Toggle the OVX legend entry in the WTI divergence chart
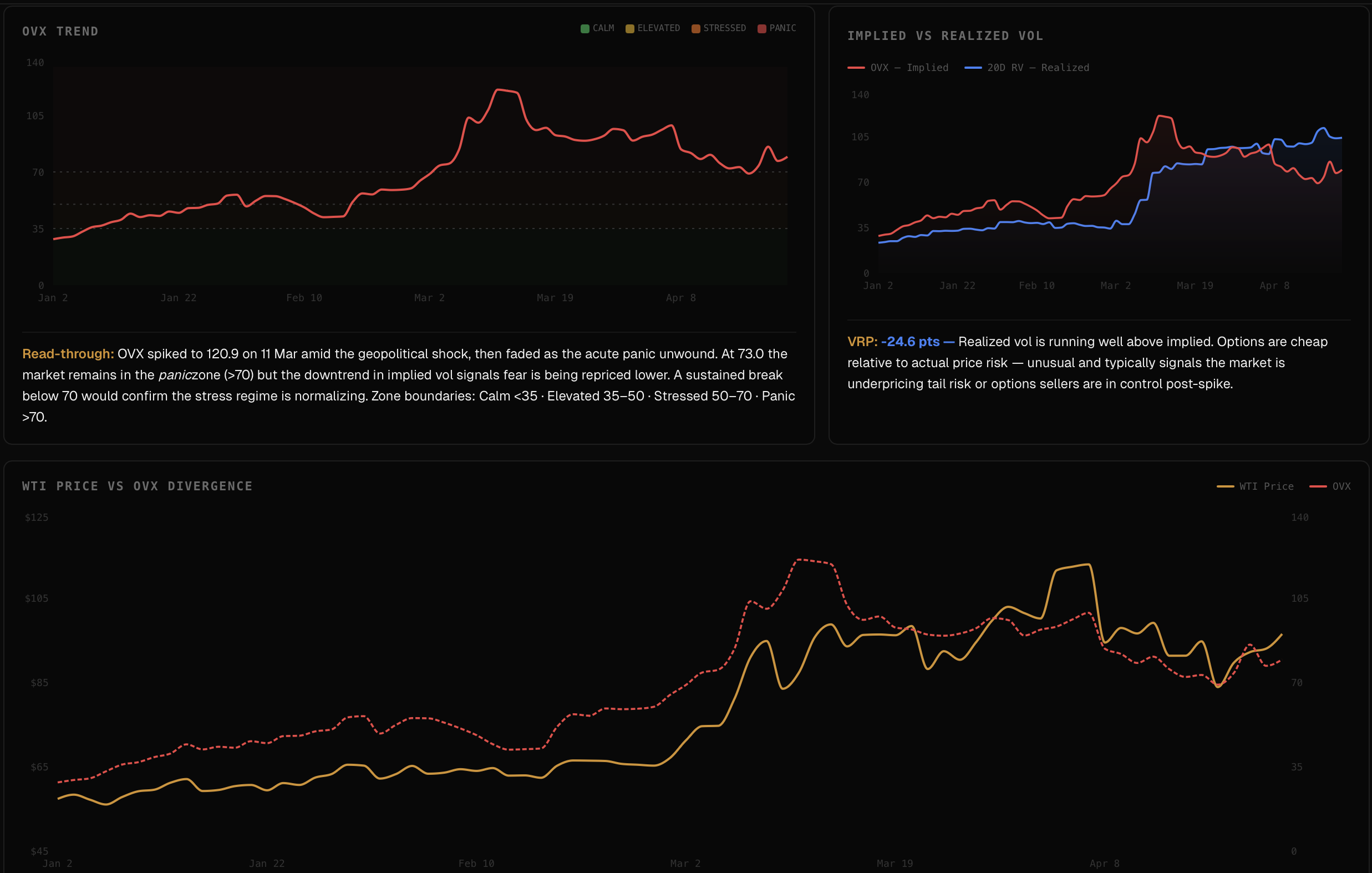The image size is (1372, 873). tap(1330, 486)
